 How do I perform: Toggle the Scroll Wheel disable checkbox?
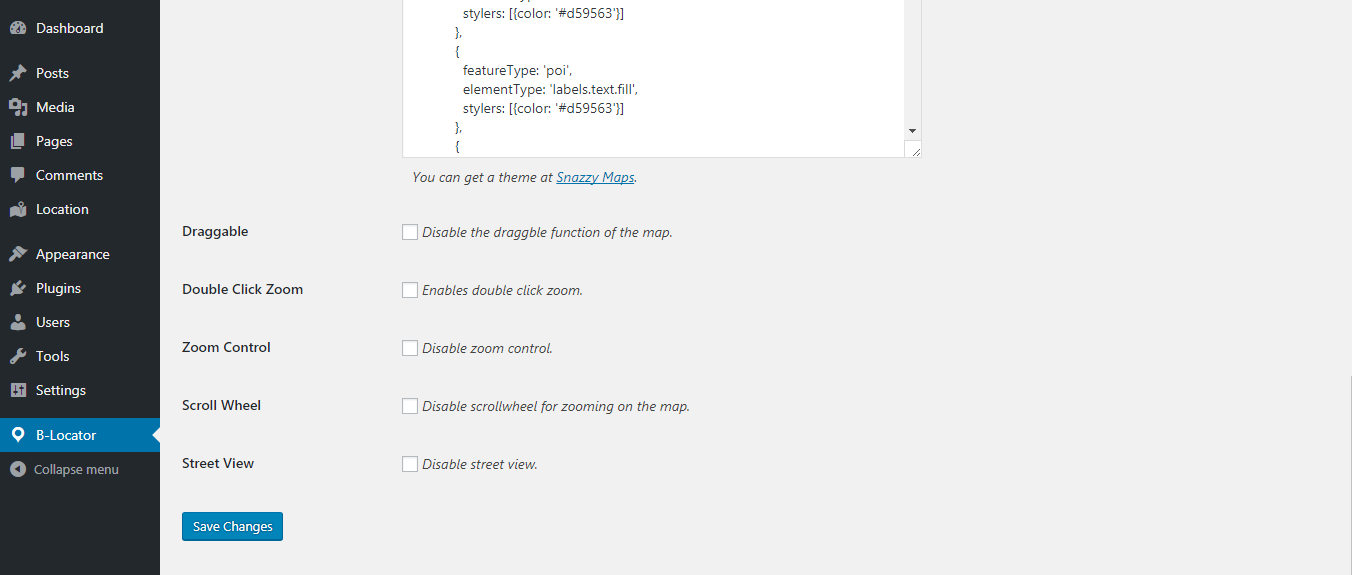point(410,406)
